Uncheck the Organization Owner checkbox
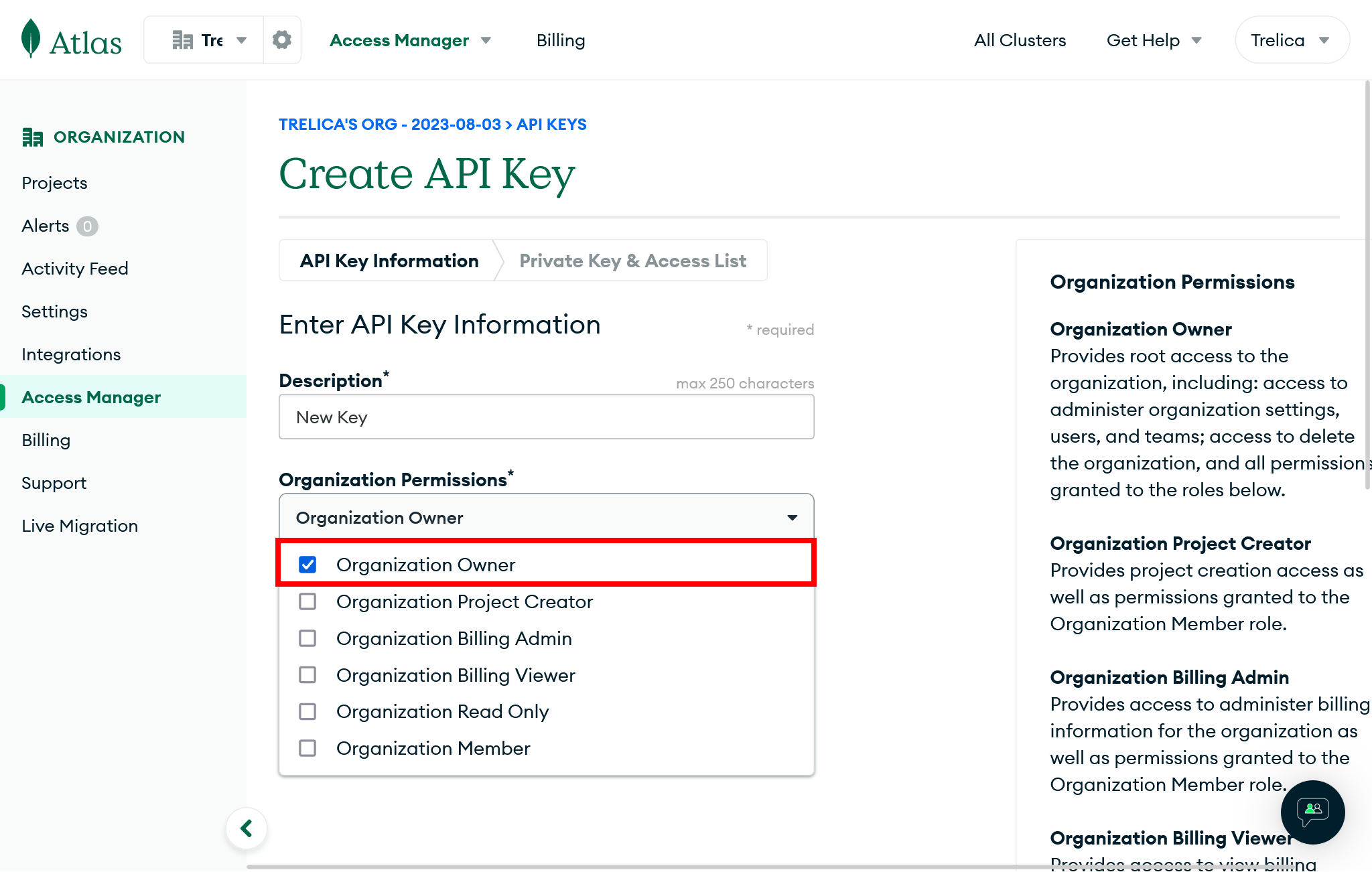The image size is (1372, 872). (307, 565)
